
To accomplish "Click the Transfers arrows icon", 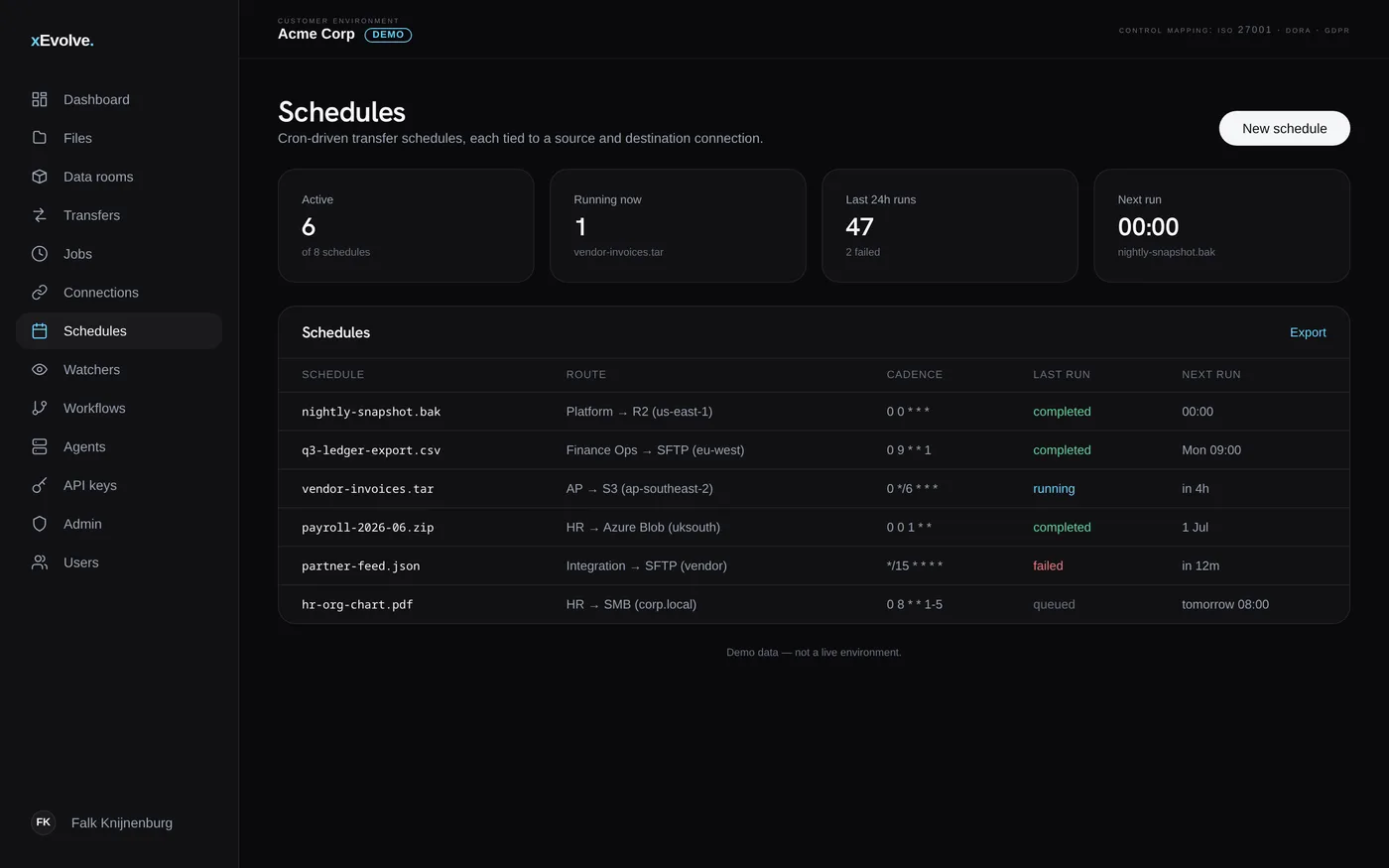I will click(x=40, y=215).
